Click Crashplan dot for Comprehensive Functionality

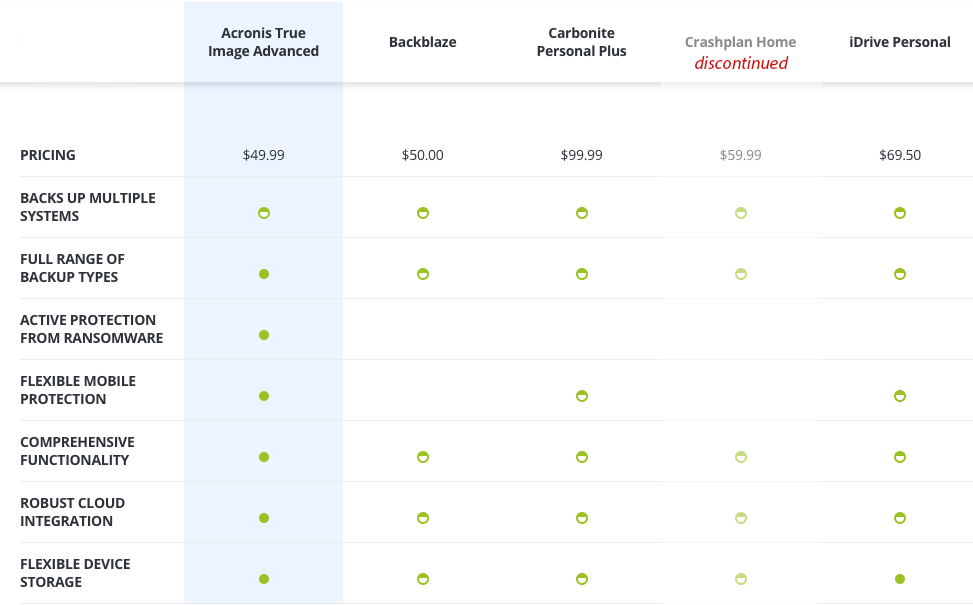tap(741, 457)
